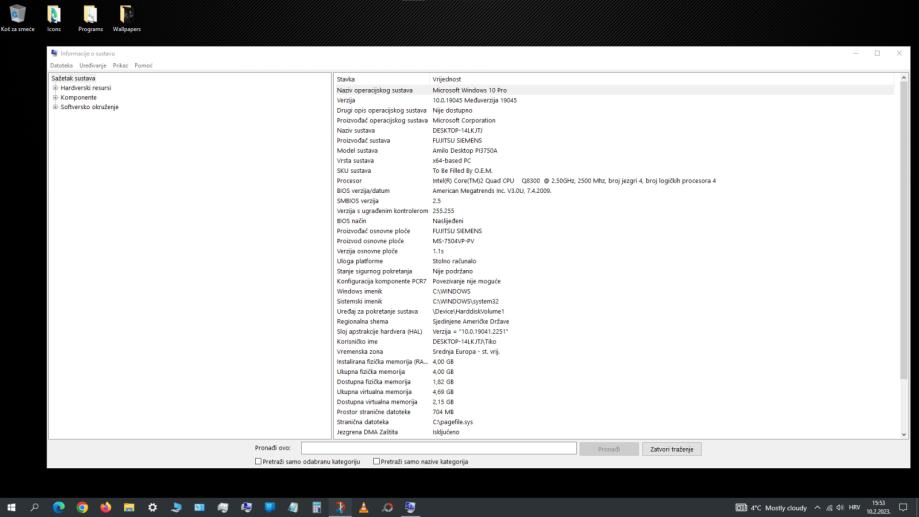Click the System Information taskbar icon
The height and width of the screenshot is (517, 919).
click(410, 507)
